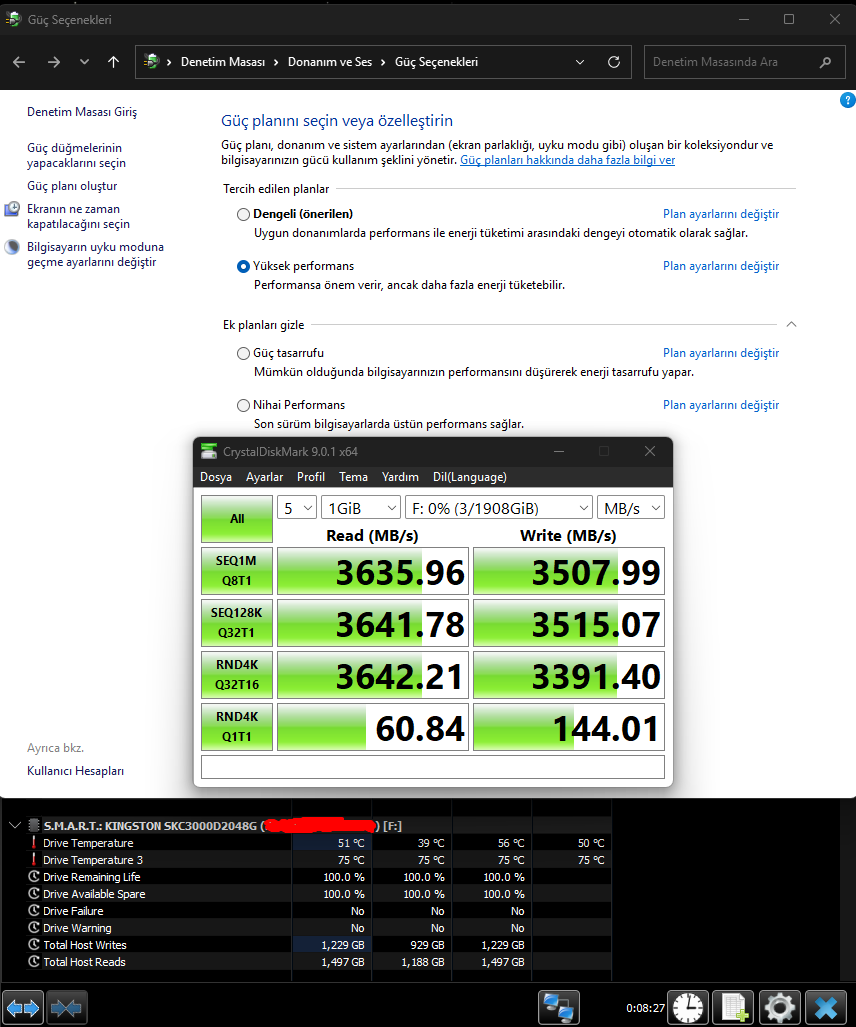This screenshot has width=856, height=1027.
Task: Open Güç planları hakkında daha fazla bilgi link
Action: pos(567,160)
